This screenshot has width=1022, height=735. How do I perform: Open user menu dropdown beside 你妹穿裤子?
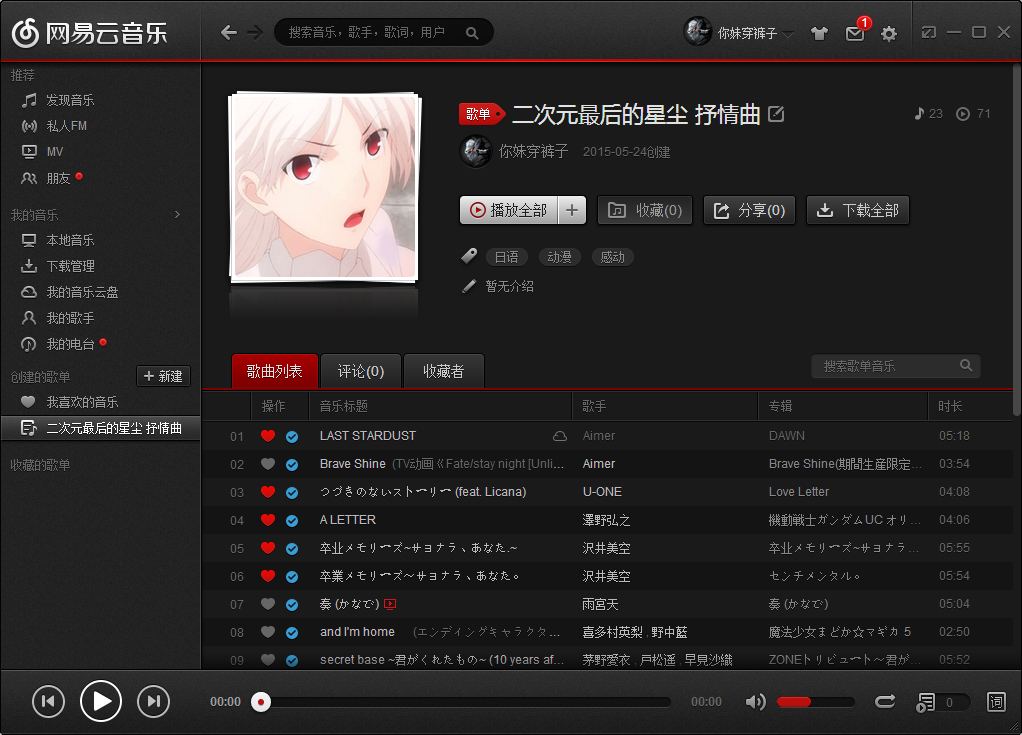coord(788,34)
